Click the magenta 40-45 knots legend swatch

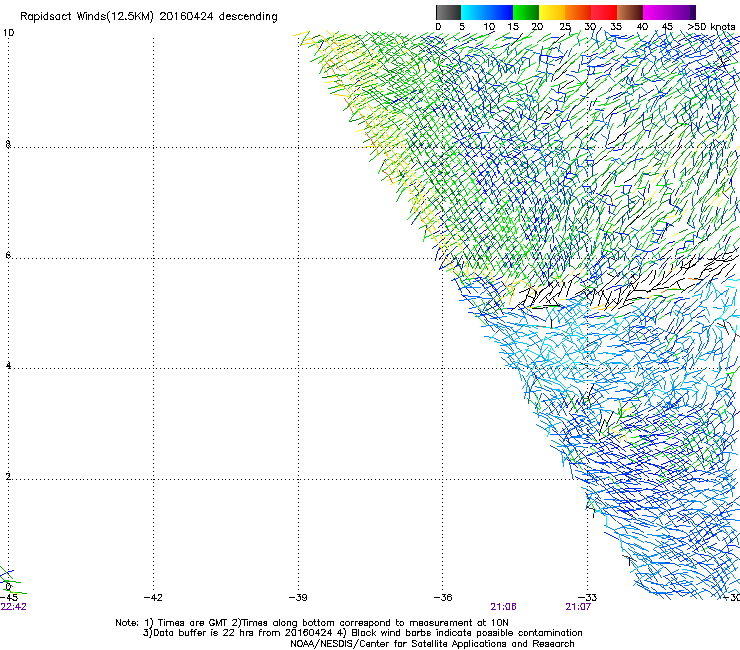click(x=656, y=12)
